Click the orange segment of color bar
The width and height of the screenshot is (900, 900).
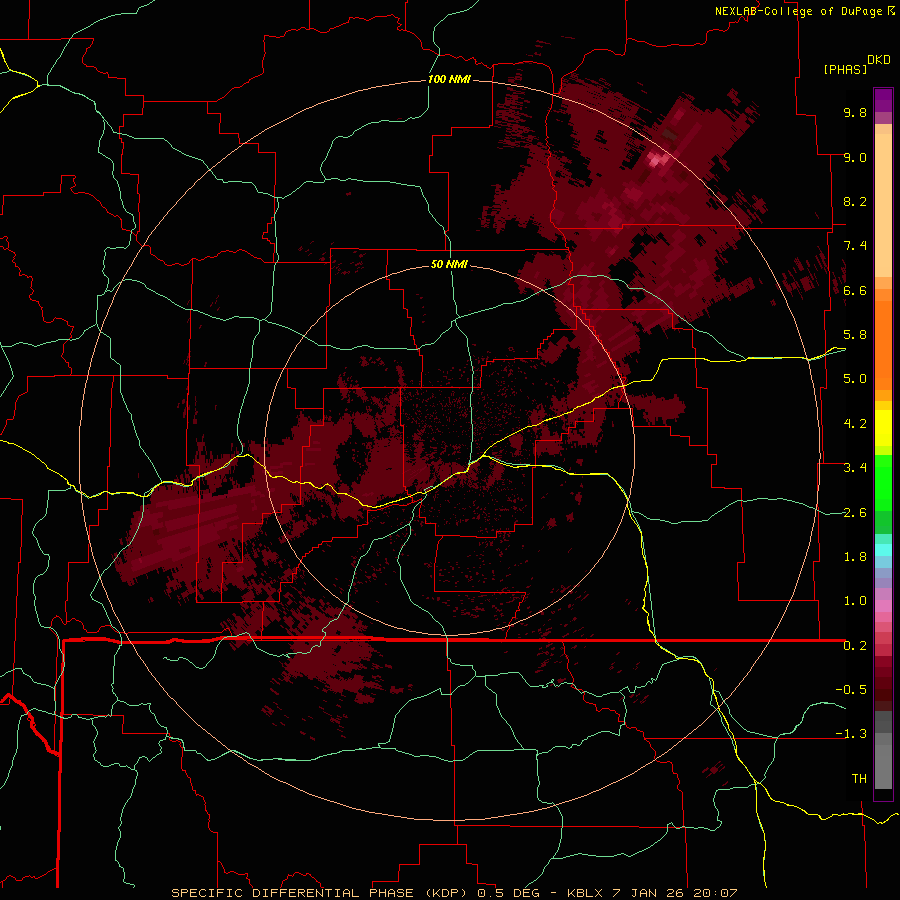pyautogui.click(x=883, y=344)
